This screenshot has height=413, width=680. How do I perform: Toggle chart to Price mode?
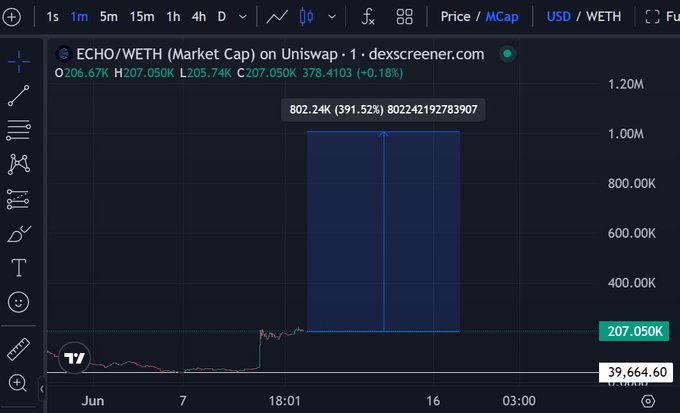tap(455, 17)
